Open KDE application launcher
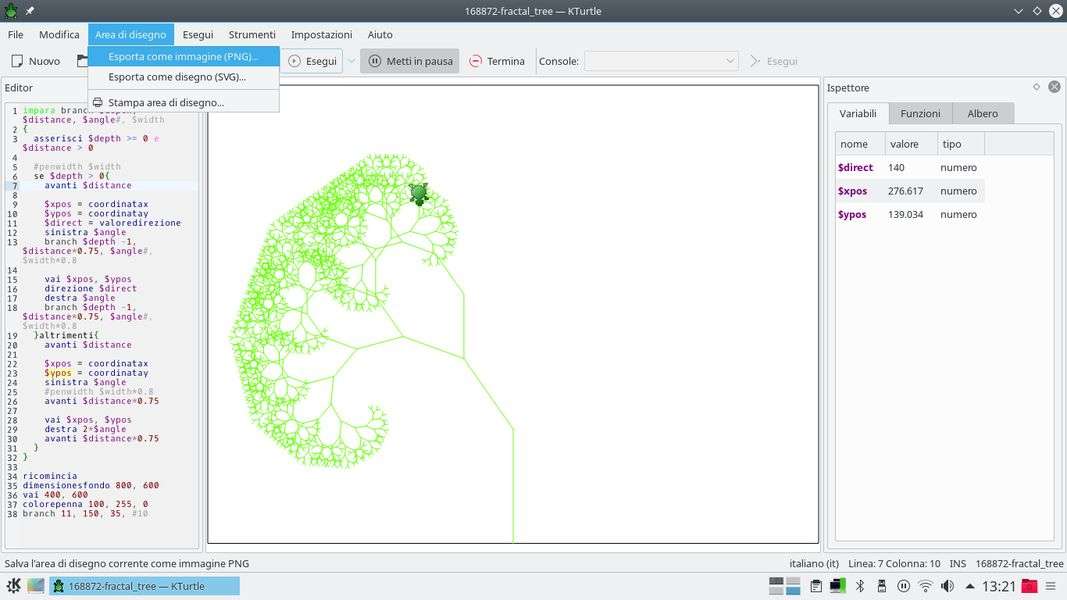The width and height of the screenshot is (1067, 600). pyautogui.click(x=14, y=586)
